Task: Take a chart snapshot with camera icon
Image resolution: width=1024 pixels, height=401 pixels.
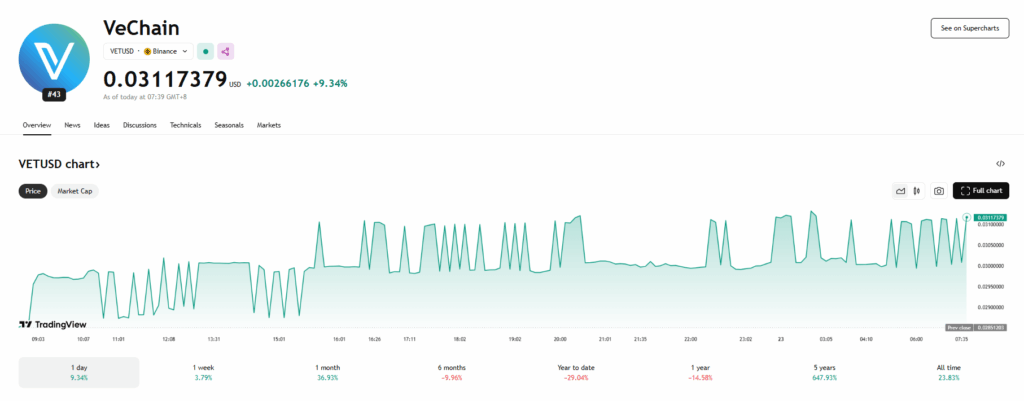Action: pyautogui.click(x=938, y=191)
